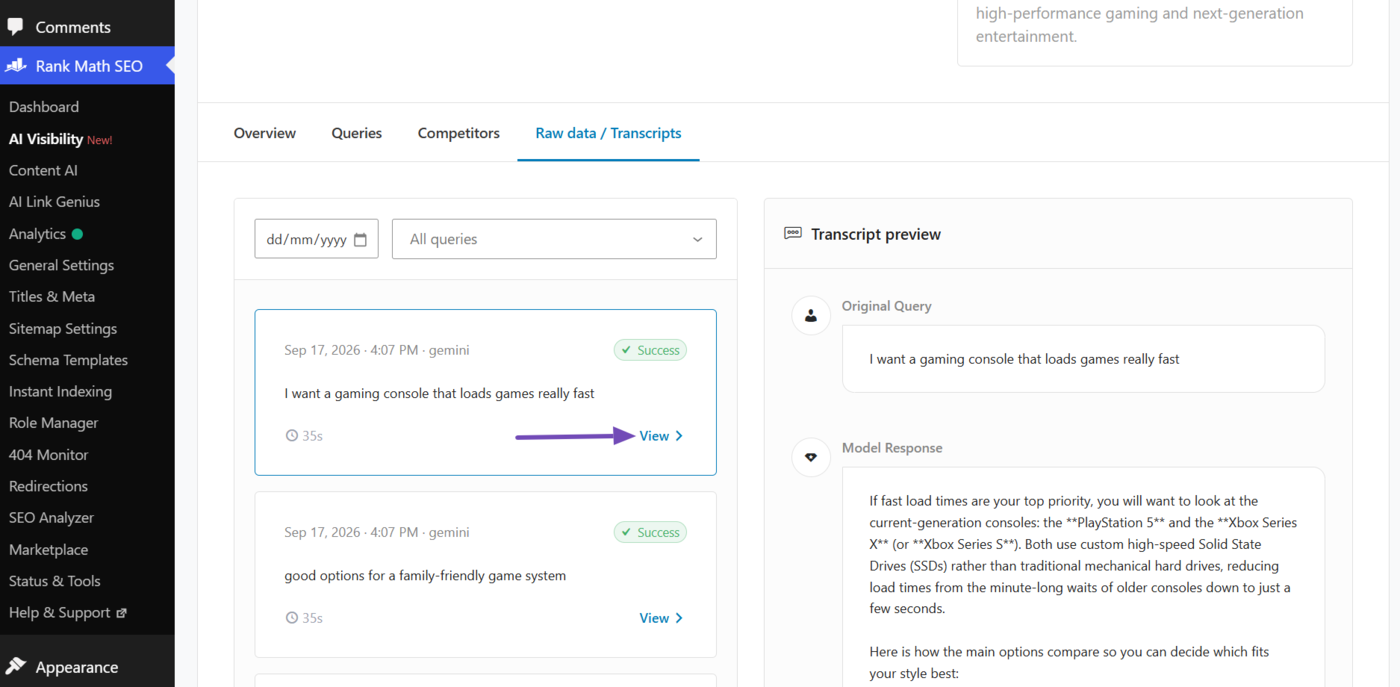
Task: Click the Transcript preview chat icon
Action: (x=793, y=234)
